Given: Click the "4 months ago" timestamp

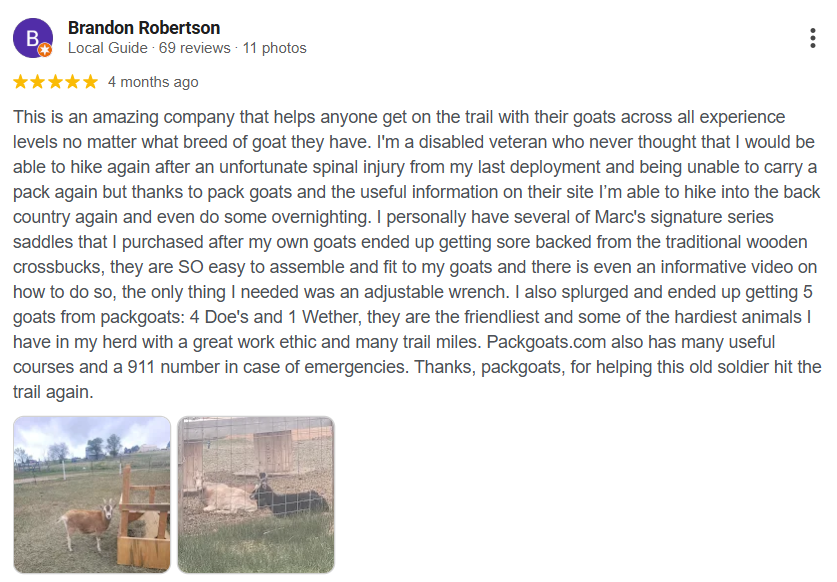Looking at the screenshot, I should [153, 82].
